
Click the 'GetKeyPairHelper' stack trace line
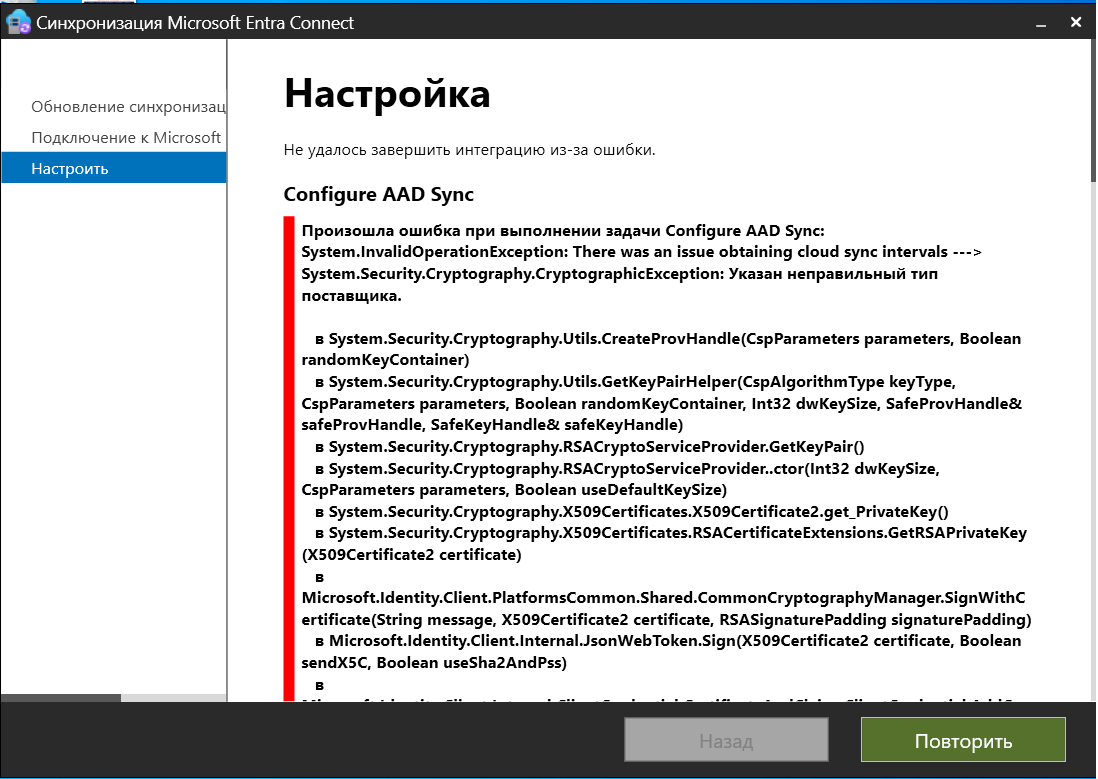point(635,382)
